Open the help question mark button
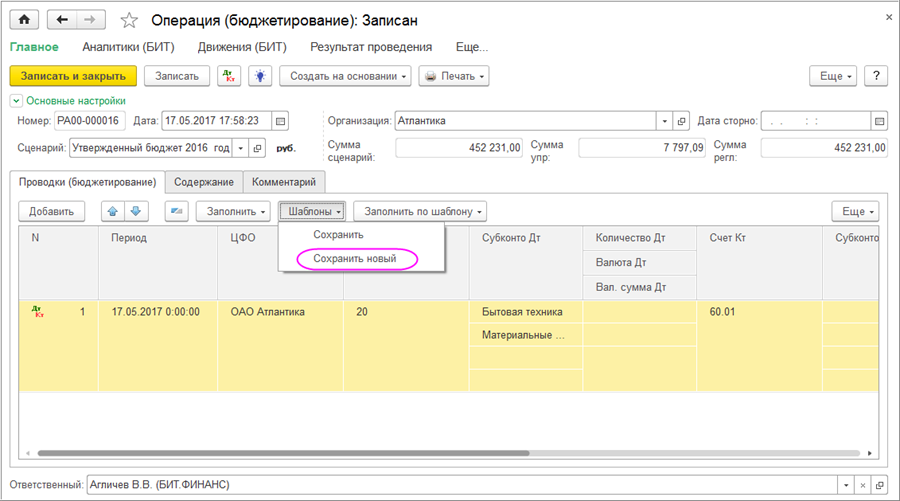 [x=876, y=76]
